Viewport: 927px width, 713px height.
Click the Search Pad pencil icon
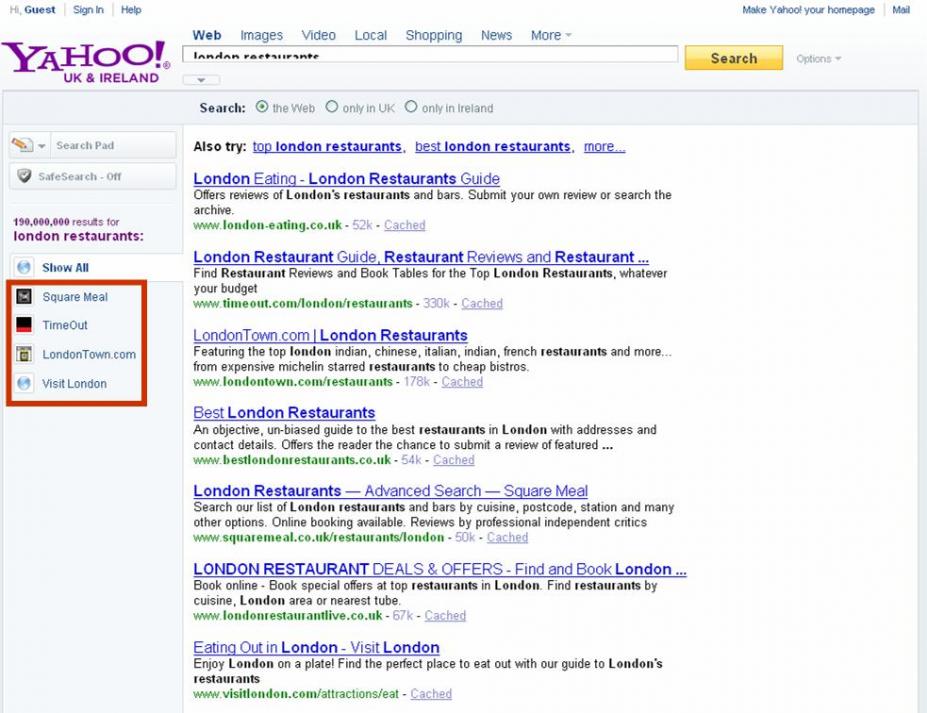click(x=21, y=144)
